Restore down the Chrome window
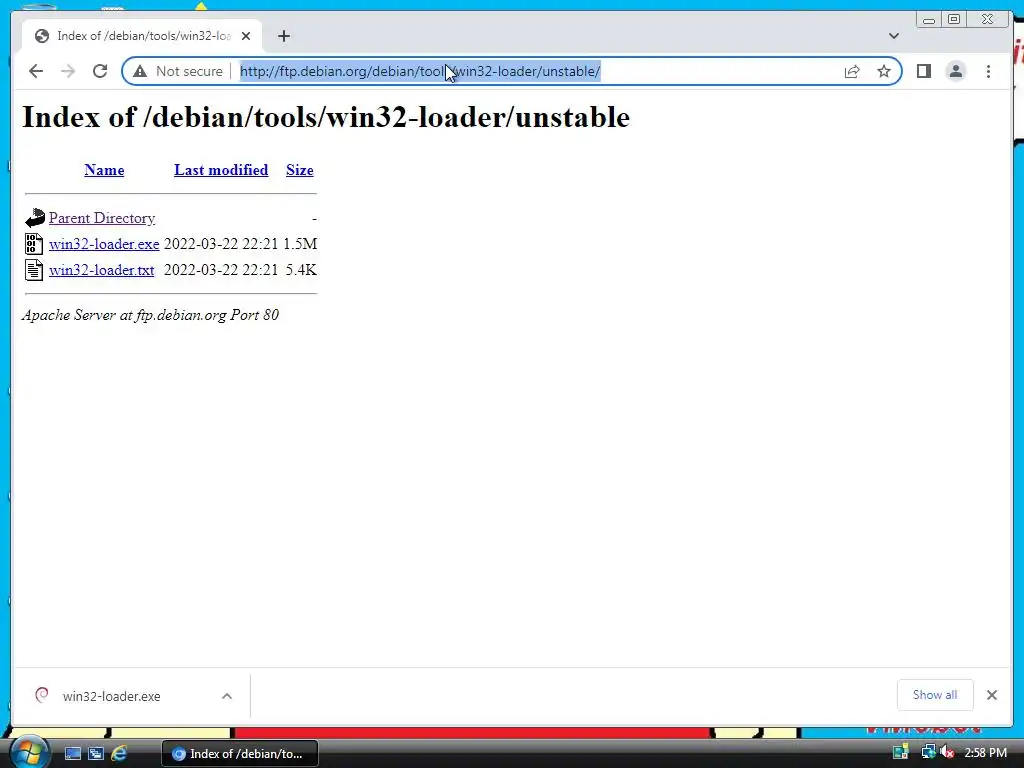 tap(954, 20)
